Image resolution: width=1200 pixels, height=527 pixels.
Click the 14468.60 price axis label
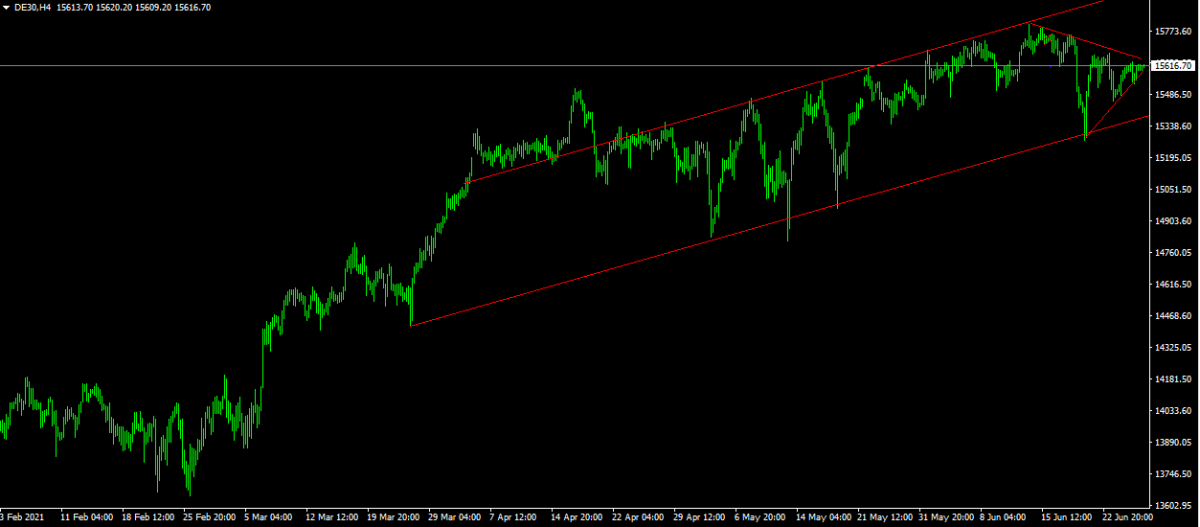[x=1173, y=316]
